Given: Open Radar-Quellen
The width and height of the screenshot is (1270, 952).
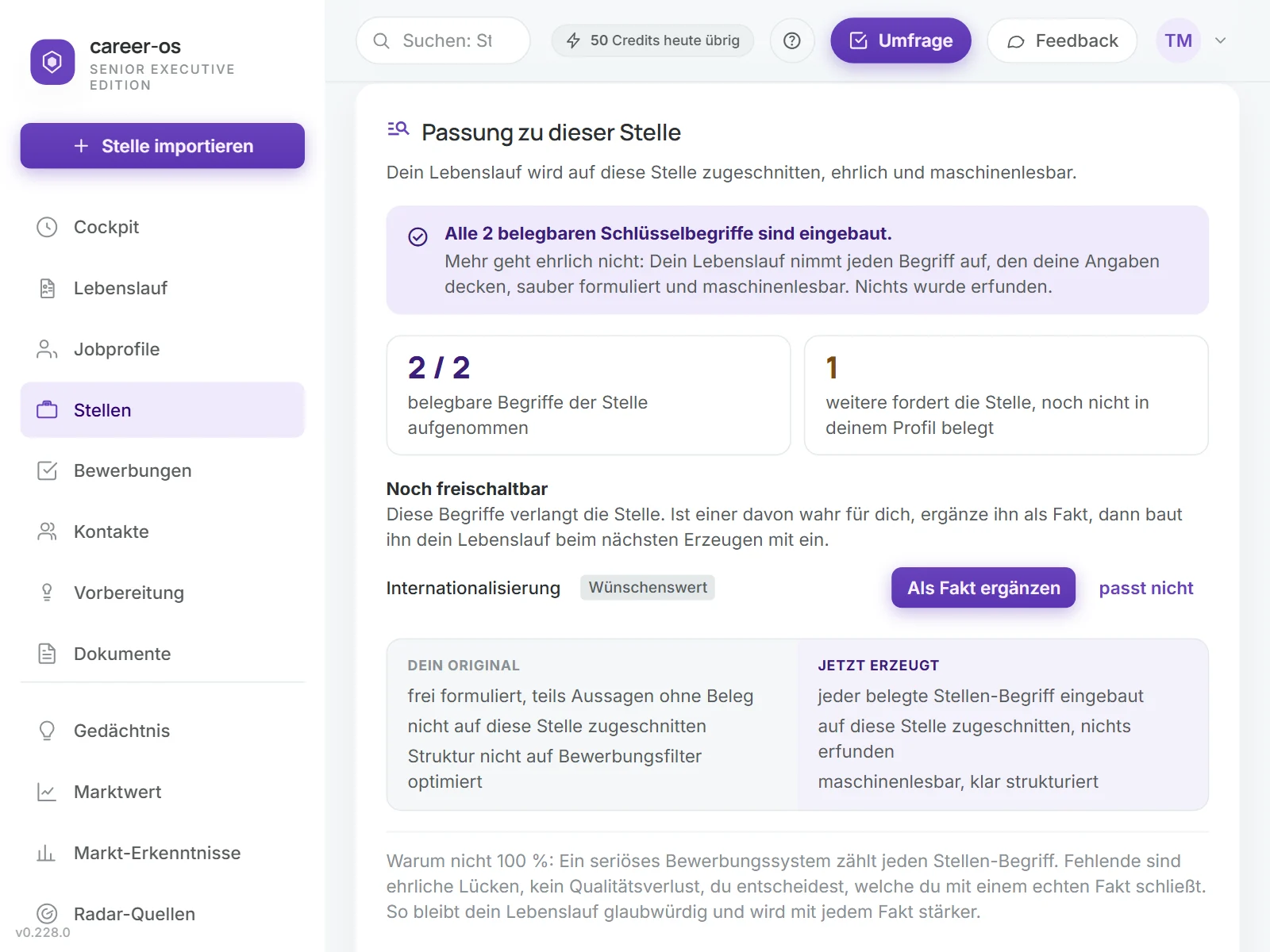Looking at the screenshot, I should click(163, 914).
